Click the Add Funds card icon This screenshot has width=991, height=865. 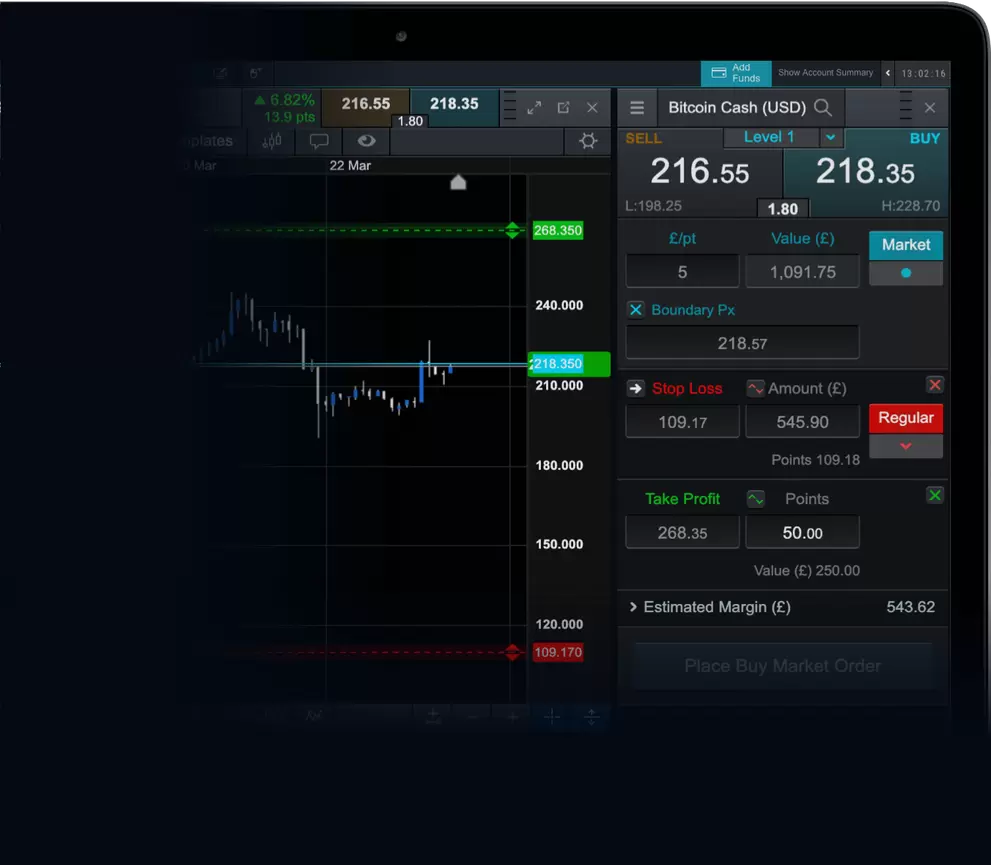click(x=716, y=73)
